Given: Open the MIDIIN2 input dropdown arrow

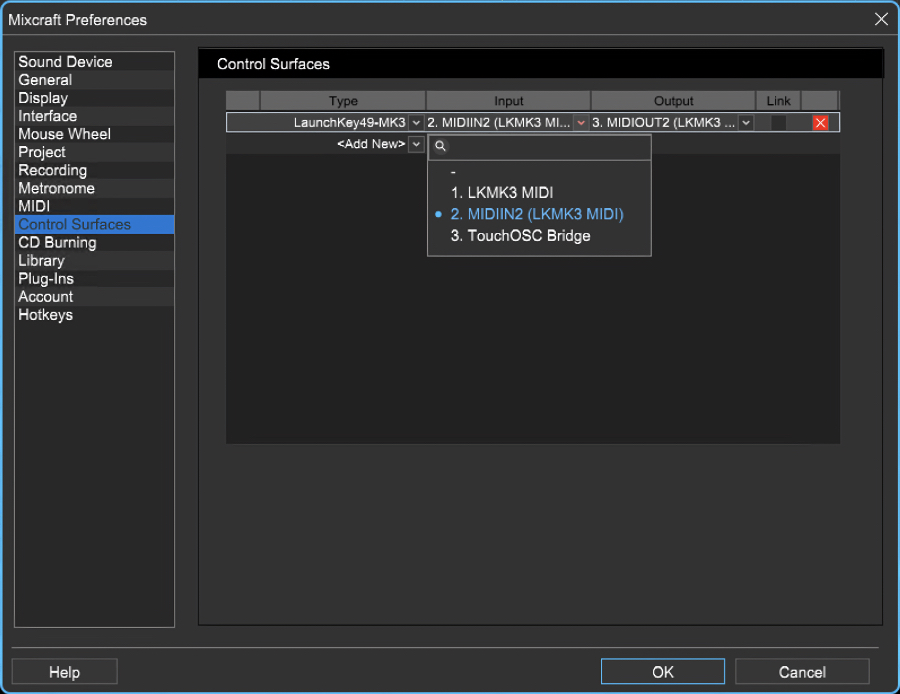Looking at the screenshot, I should (x=581, y=123).
